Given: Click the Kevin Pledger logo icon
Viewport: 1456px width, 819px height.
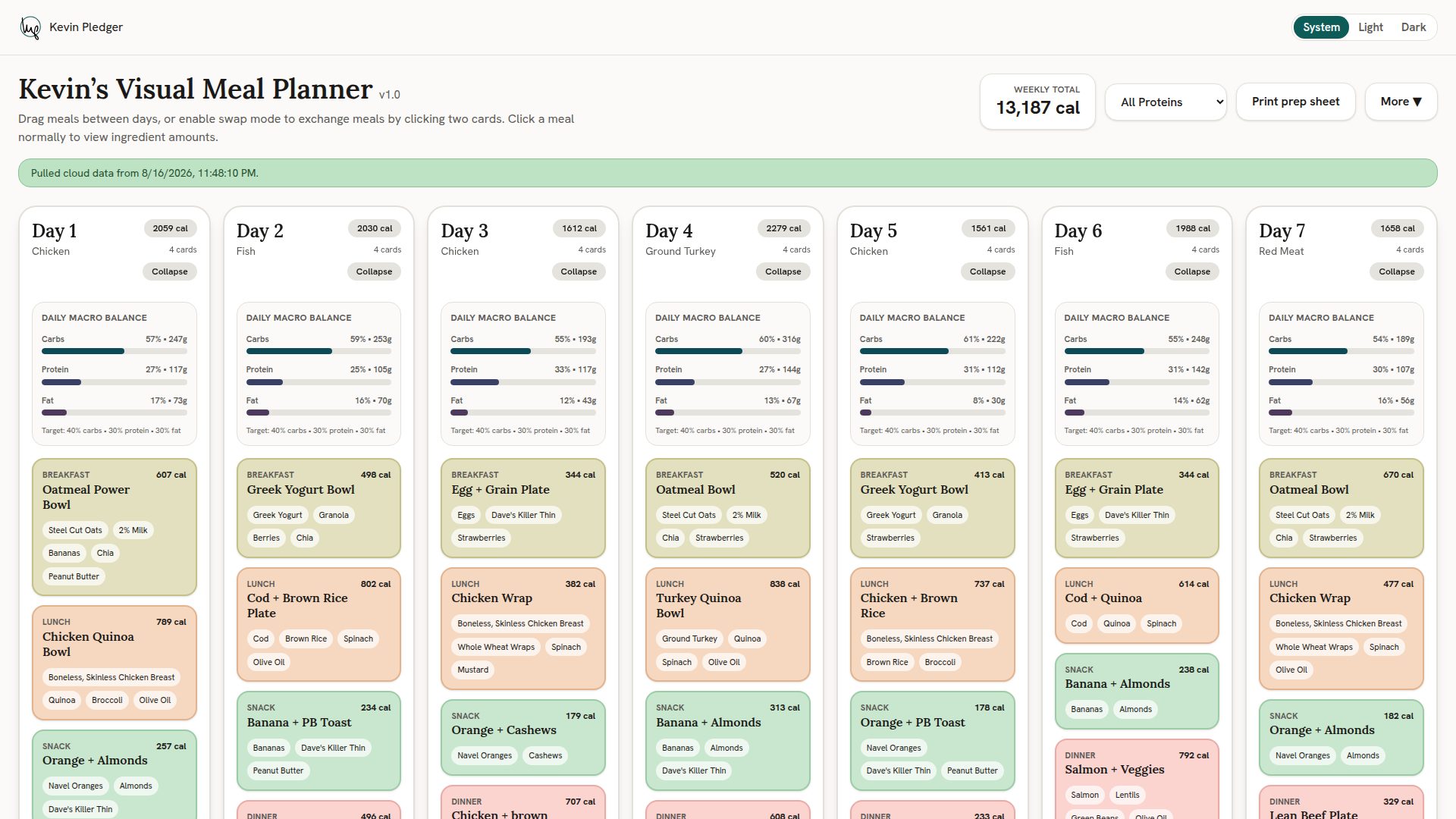Looking at the screenshot, I should click(30, 27).
